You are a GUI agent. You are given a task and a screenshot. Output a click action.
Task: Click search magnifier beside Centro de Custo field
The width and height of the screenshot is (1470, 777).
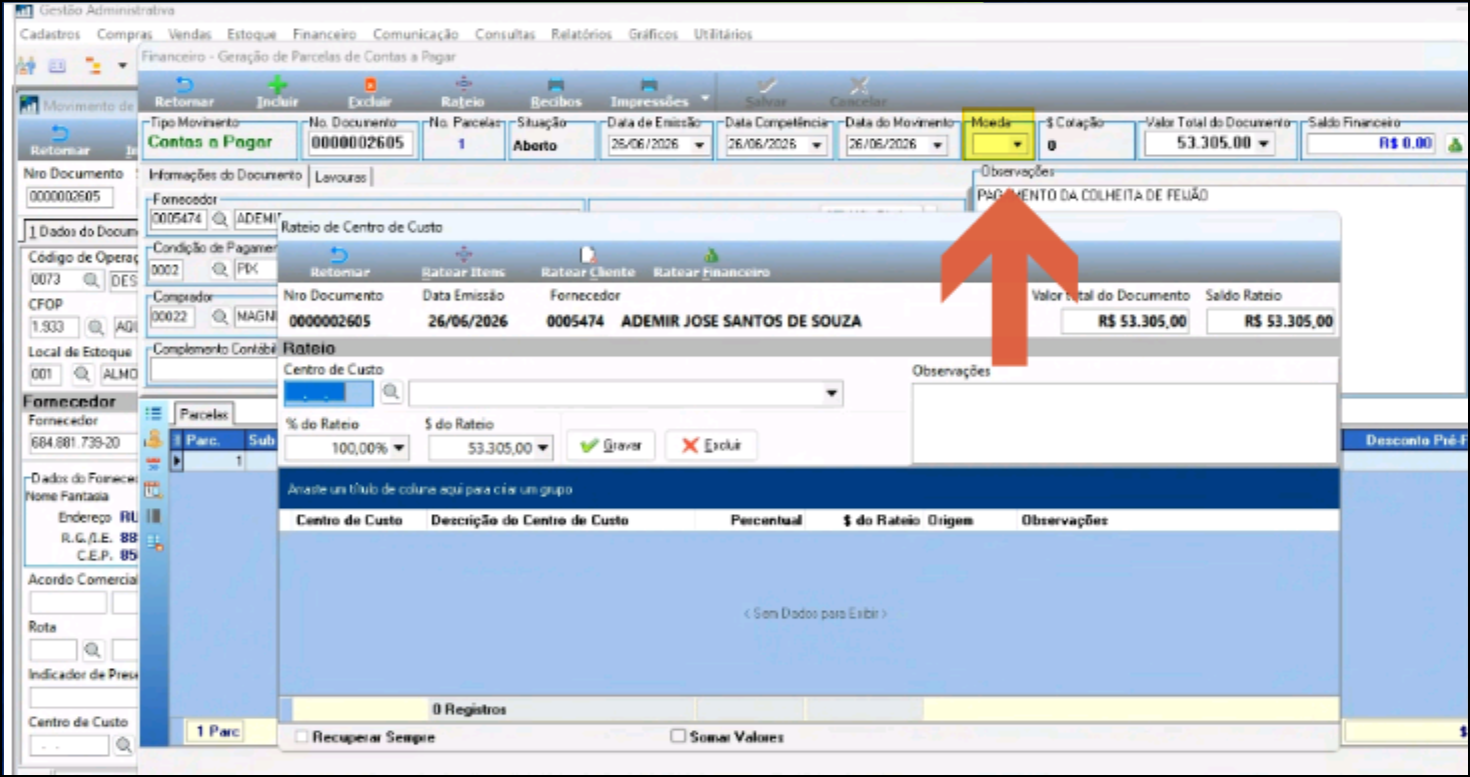click(x=391, y=393)
